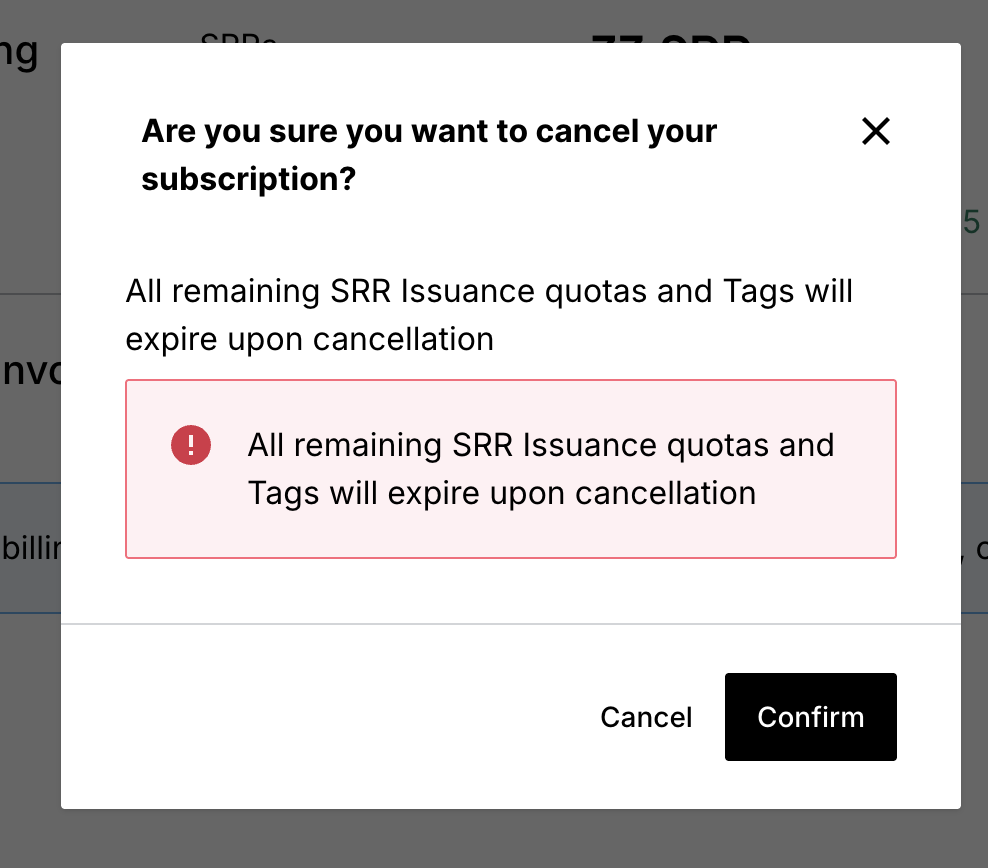The height and width of the screenshot is (868, 988).
Task: Click the dimmed SRRs label behind the dialog
Action: (238, 37)
